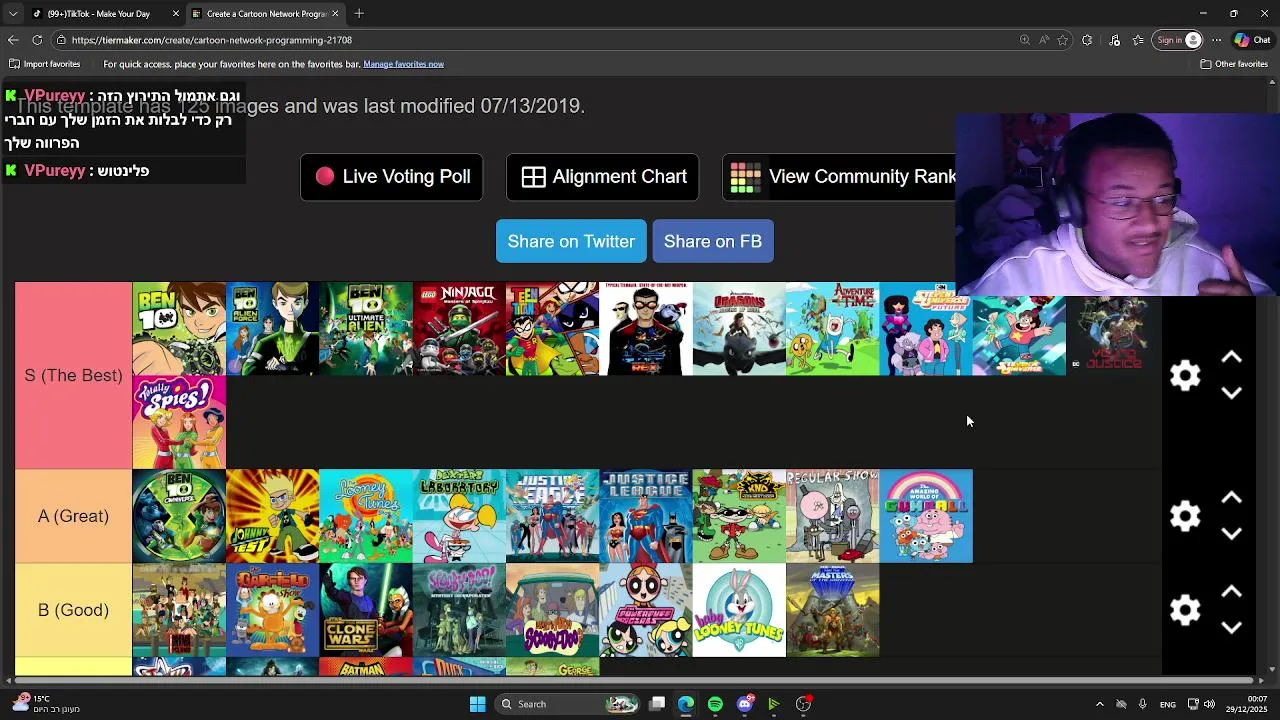Select Teen Titans image in S tier
This screenshot has height=720, width=1280.
[x=552, y=329]
